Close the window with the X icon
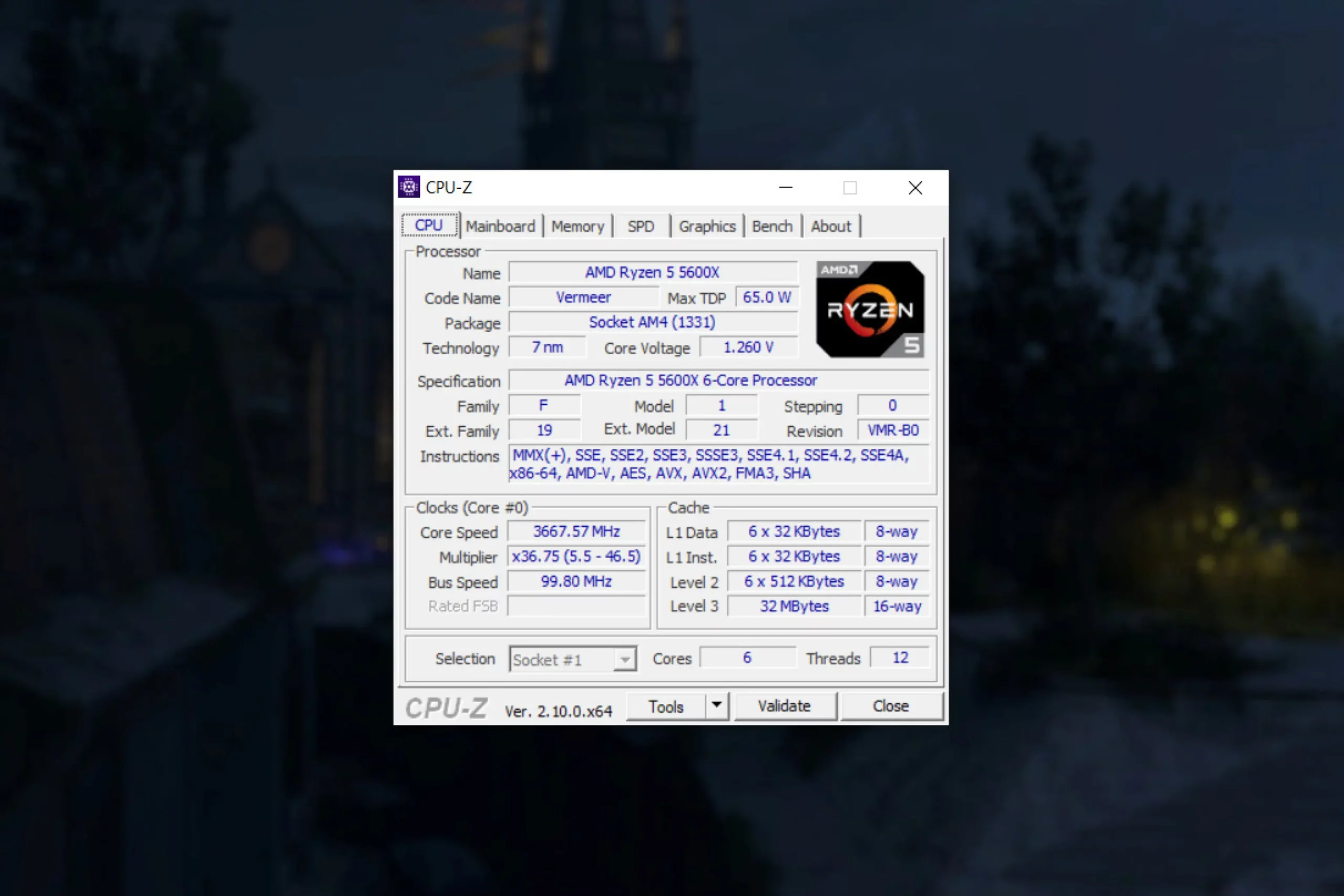Screen dimensions: 1344x896 pos(915,187)
